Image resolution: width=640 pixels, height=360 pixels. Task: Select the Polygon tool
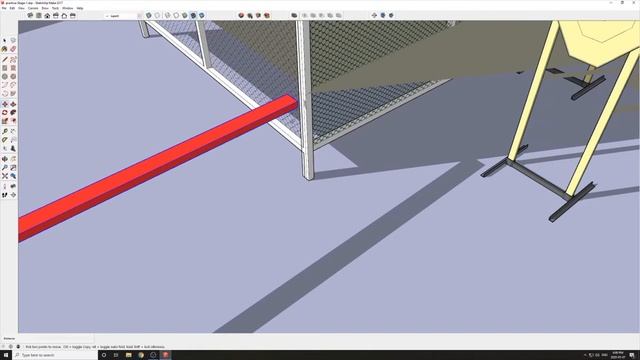point(13,76)
